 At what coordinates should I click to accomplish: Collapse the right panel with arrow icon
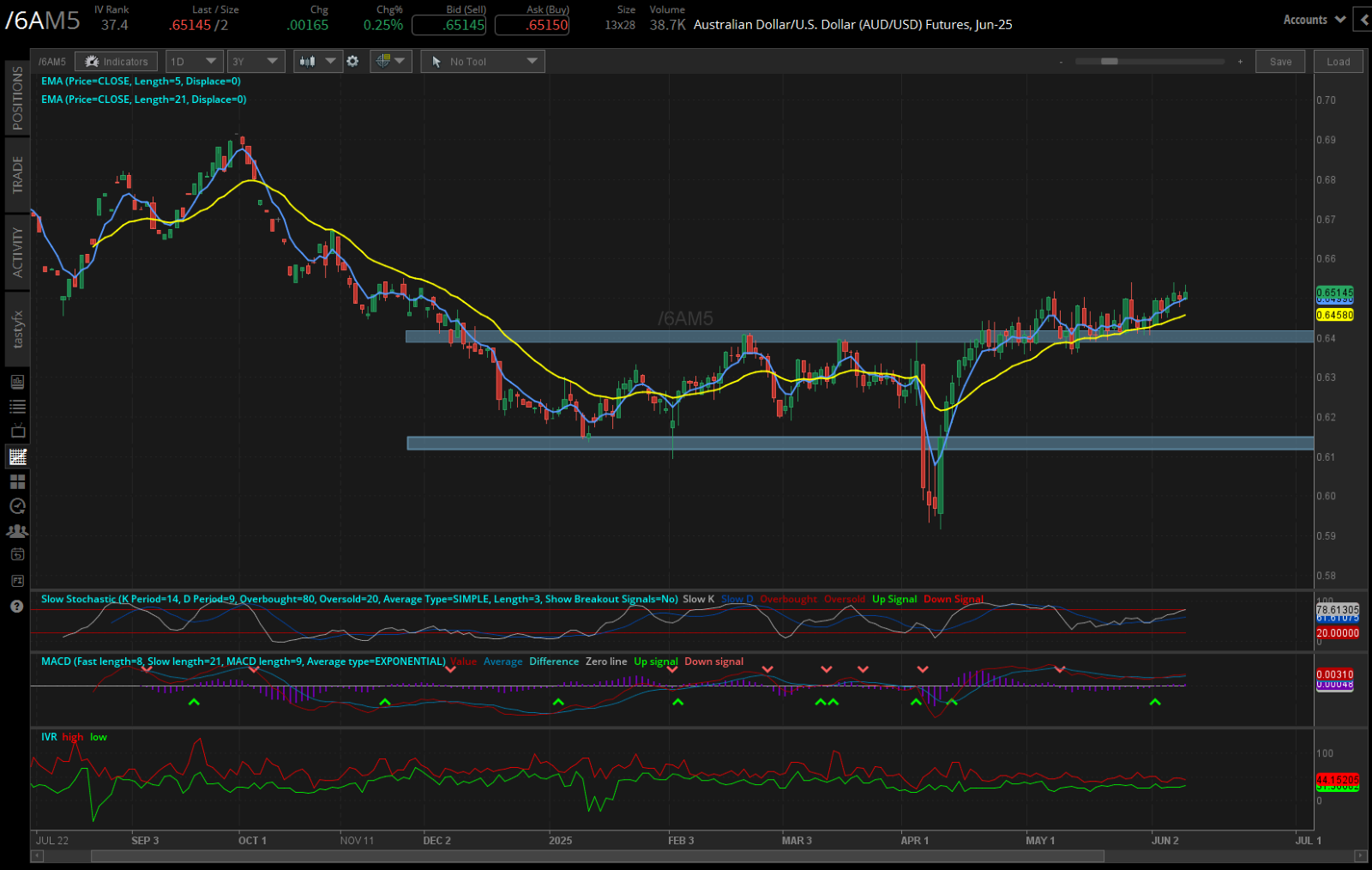1363,20
